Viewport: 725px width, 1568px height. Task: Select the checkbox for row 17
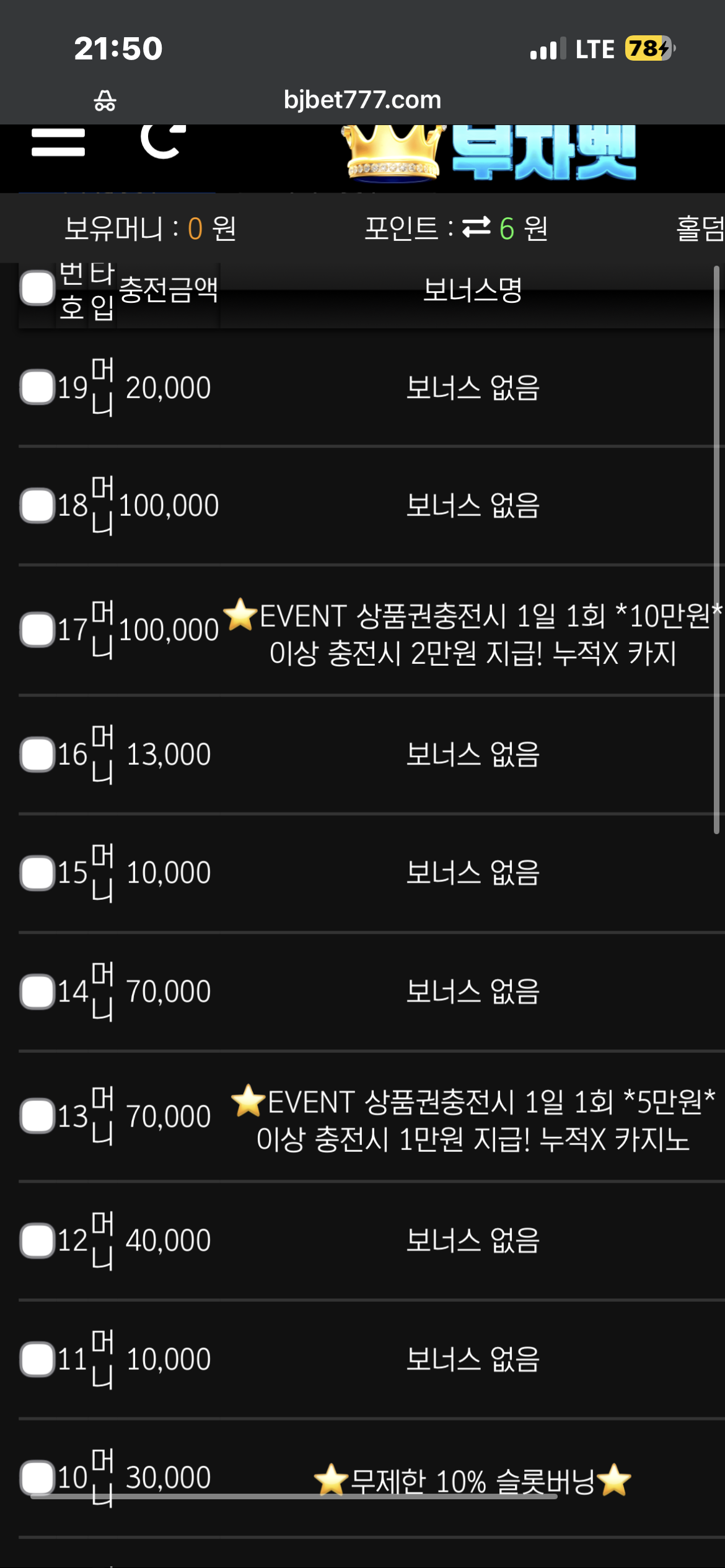37,629
